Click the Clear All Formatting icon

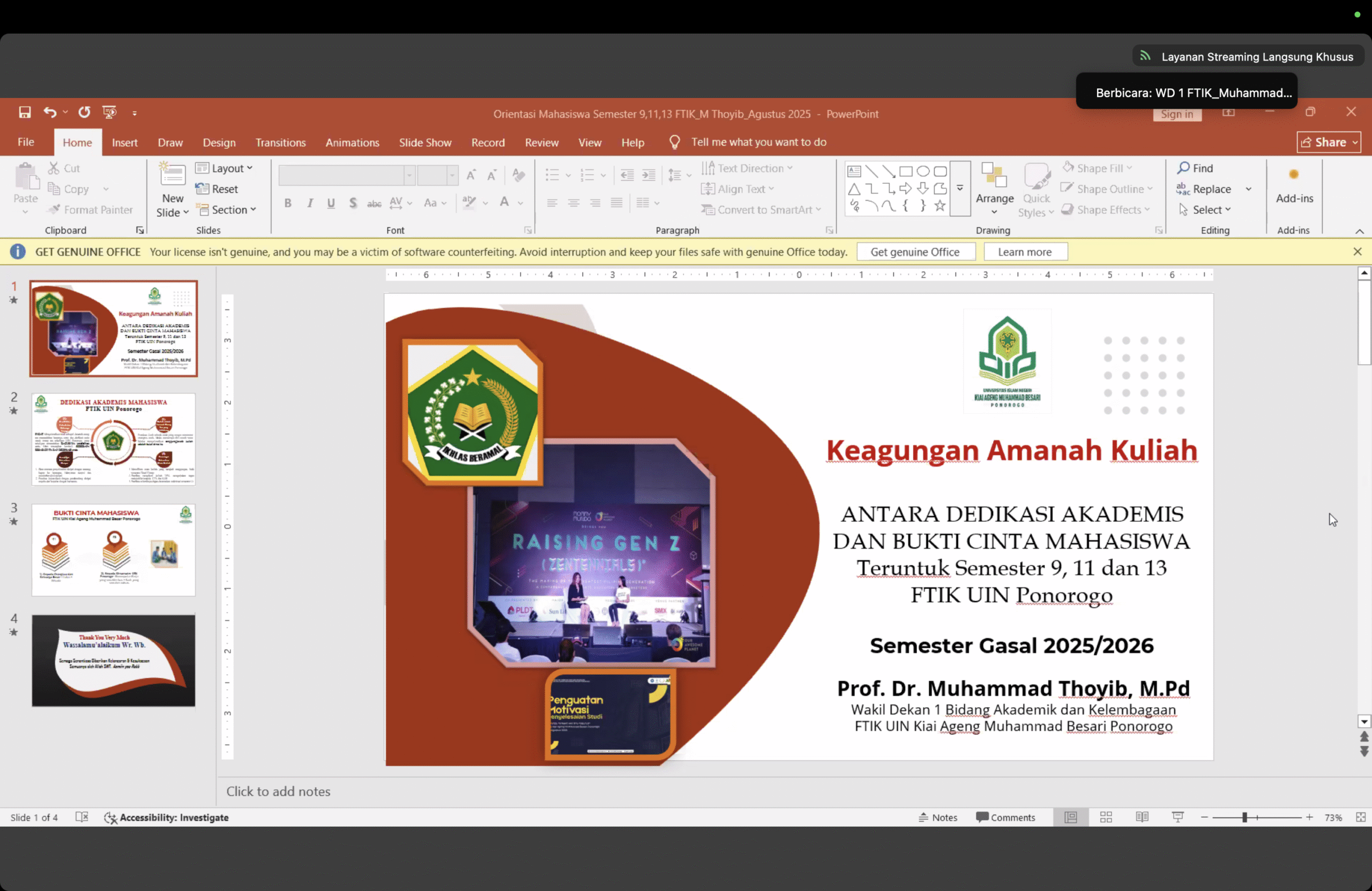click(x=519, y=175)
